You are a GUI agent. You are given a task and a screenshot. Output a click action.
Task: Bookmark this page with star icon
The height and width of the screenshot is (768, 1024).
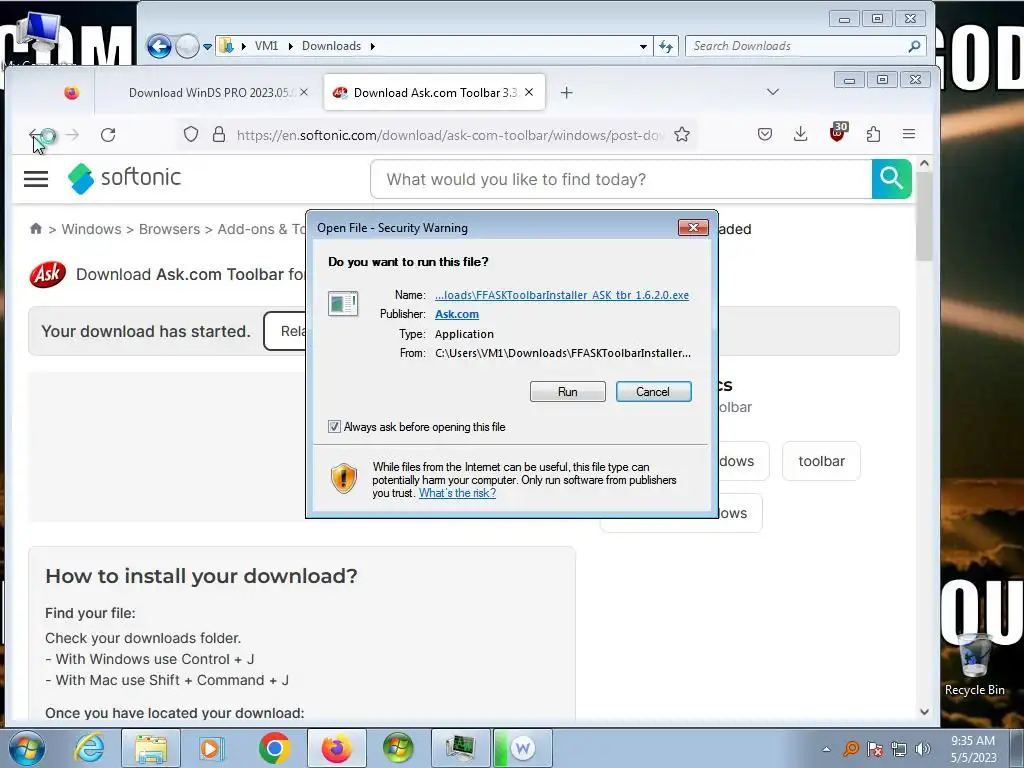(682, 135)
